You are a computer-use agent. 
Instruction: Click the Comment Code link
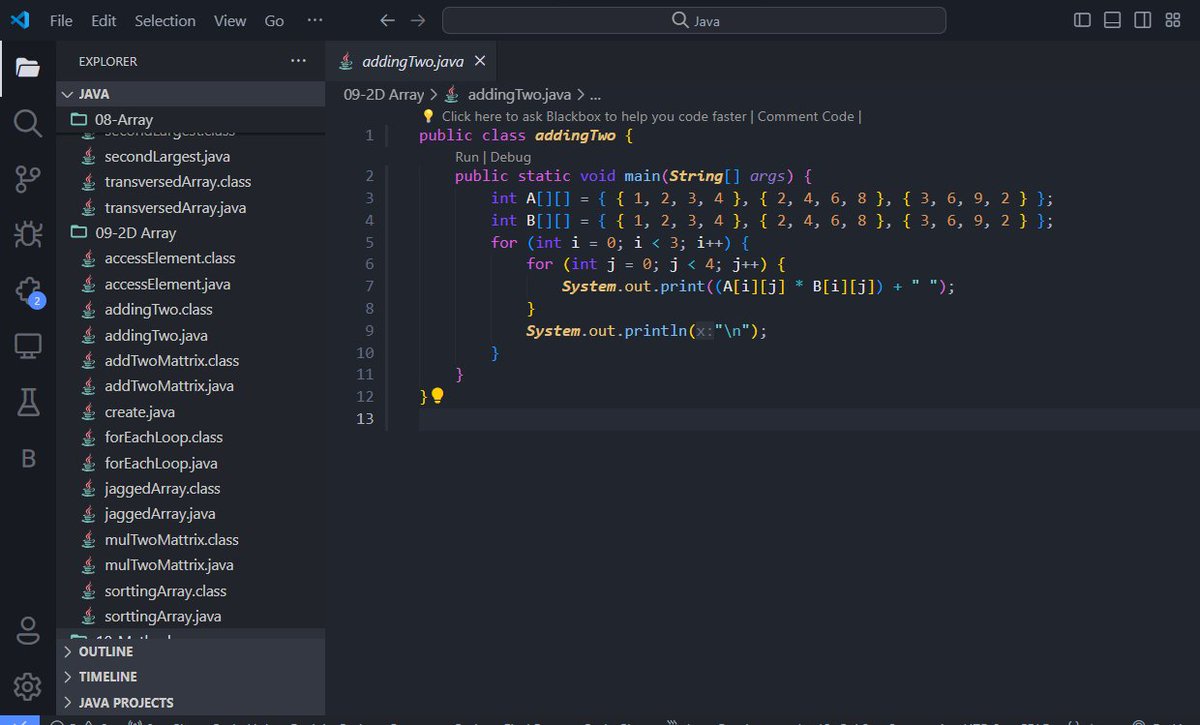tap(806, 116)
